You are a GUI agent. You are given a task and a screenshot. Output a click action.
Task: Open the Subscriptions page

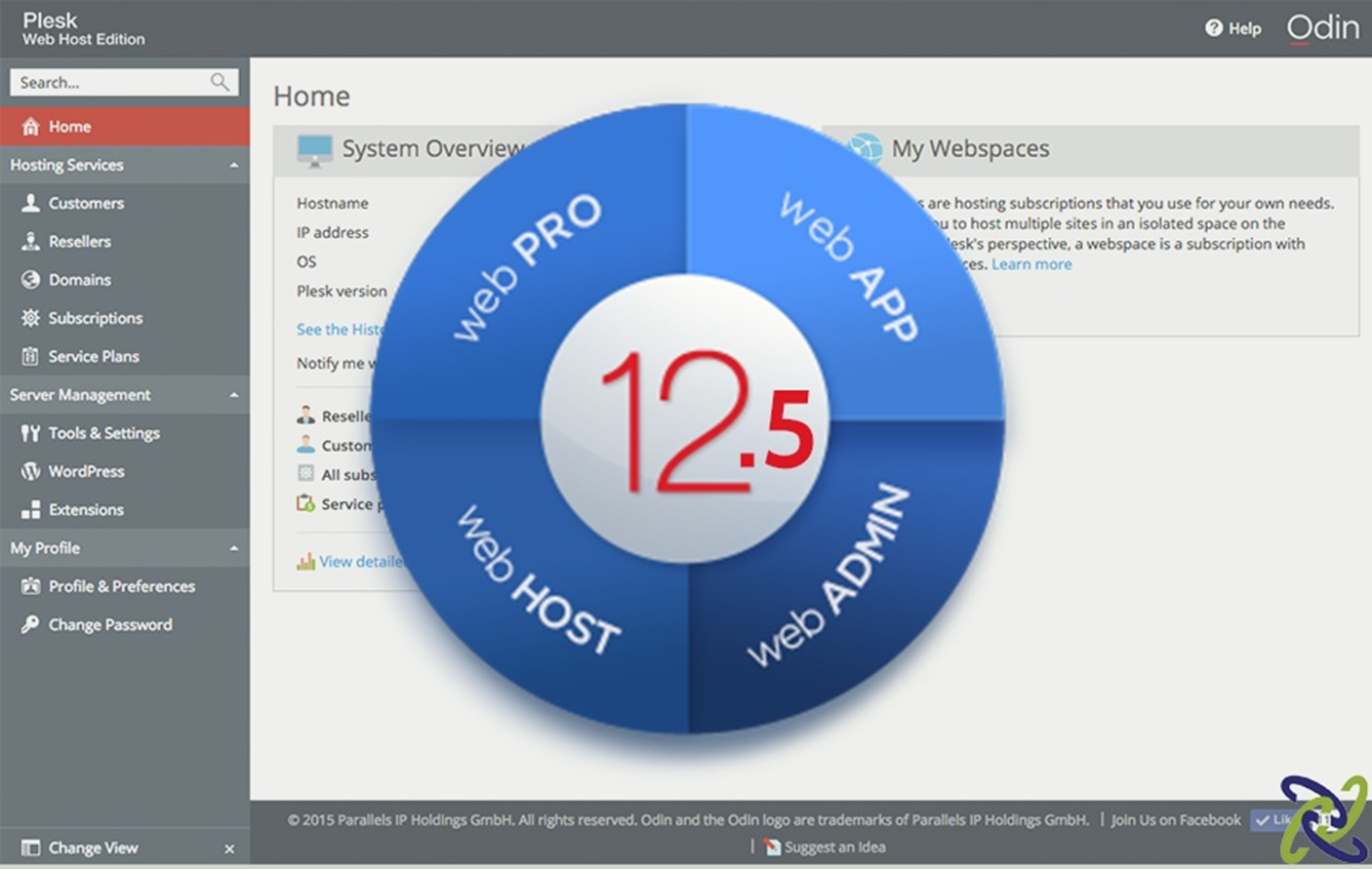[125, 318]
